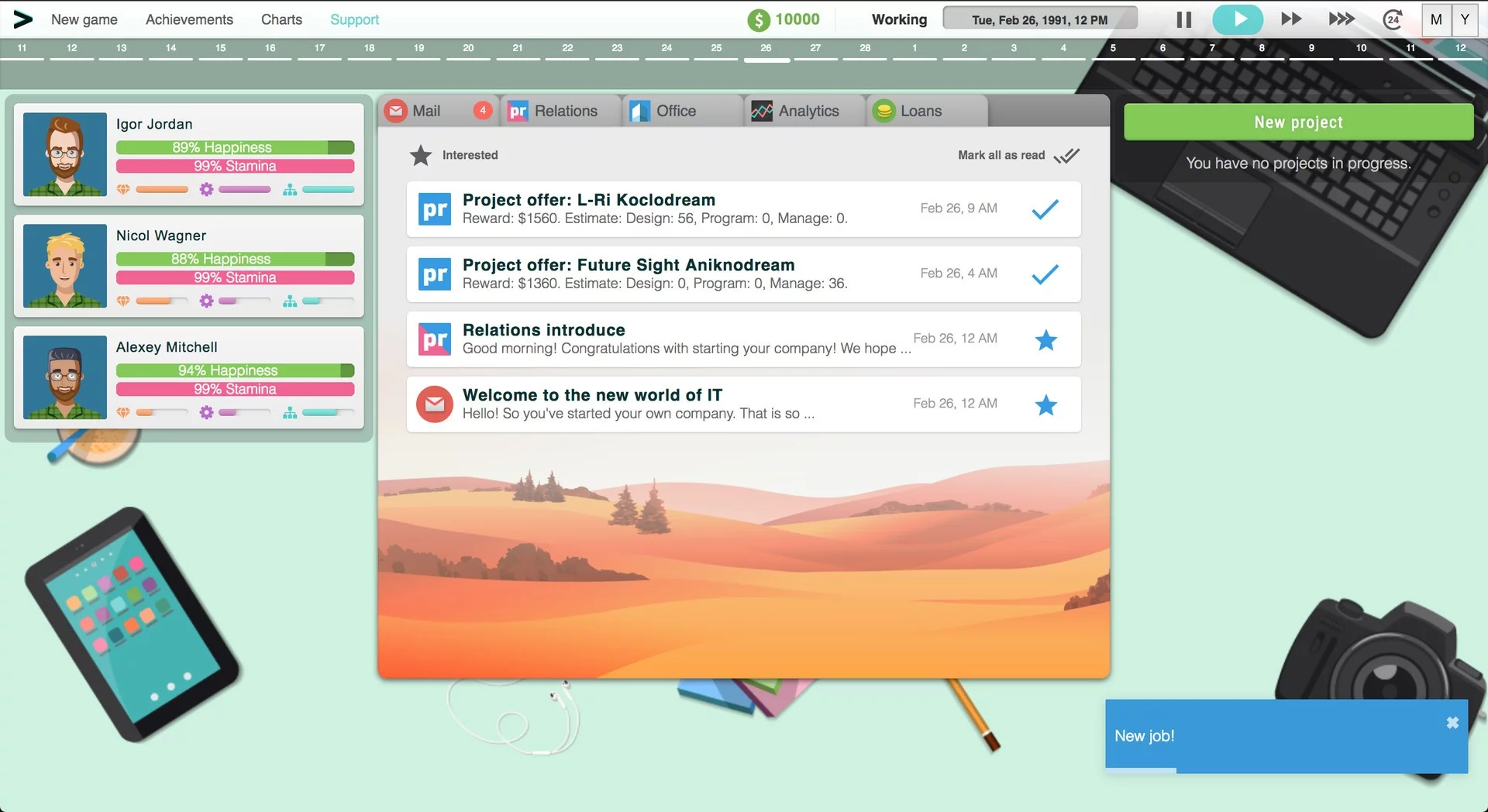This screenshot has height=812, width=1488.
Task: Open the Achievements menu
Action: click(x=189, y=19)
